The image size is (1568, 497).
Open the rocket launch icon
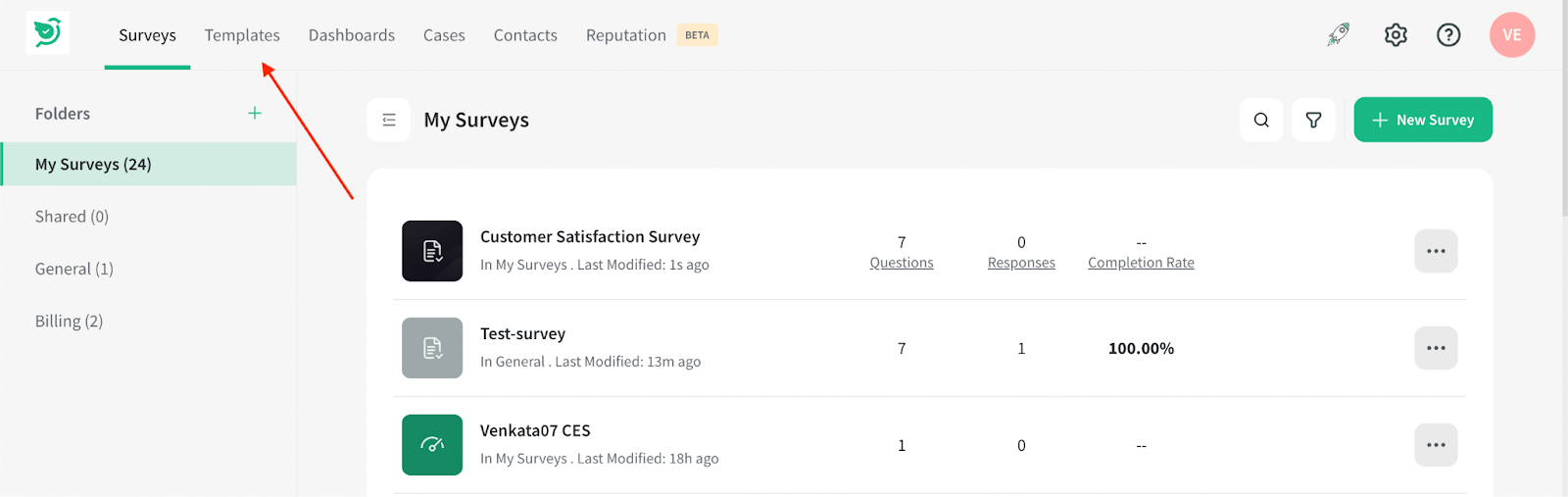point(1339,35)
